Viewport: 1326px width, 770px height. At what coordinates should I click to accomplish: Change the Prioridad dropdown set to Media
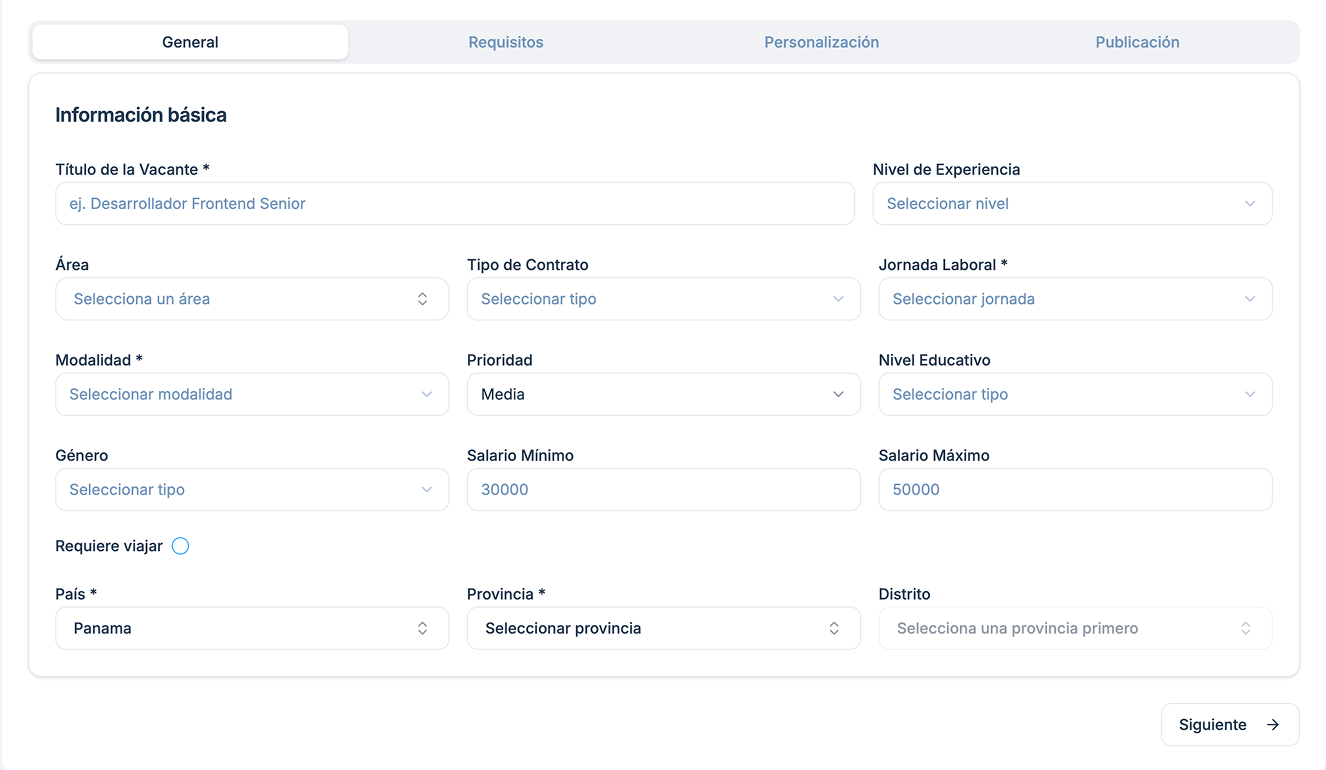[x=663, y=394]
